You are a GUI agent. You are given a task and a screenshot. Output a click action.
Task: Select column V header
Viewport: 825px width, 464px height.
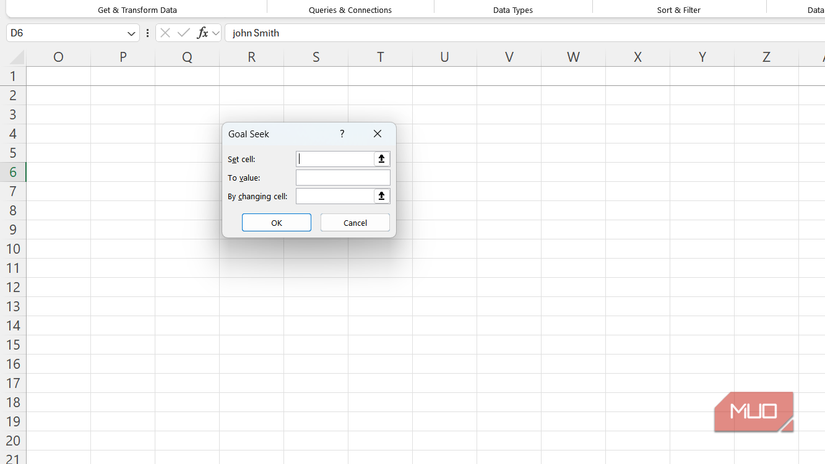click(x=509, y=57)
